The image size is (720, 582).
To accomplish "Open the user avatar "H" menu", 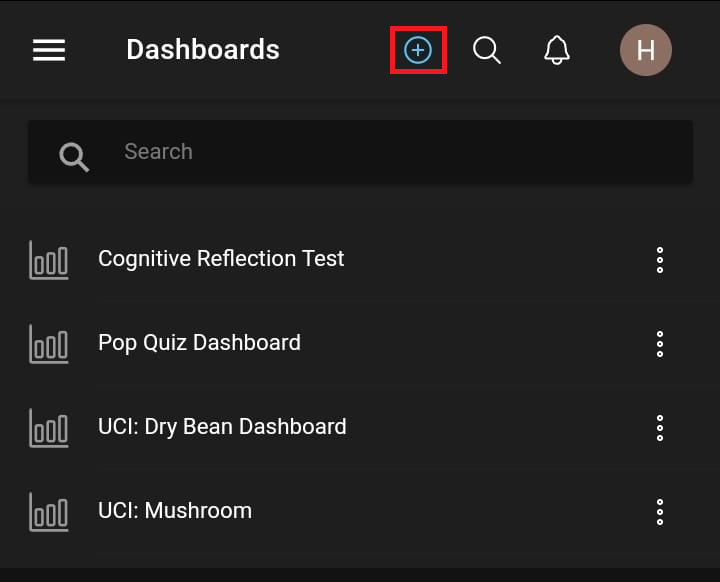I will 645,50.
